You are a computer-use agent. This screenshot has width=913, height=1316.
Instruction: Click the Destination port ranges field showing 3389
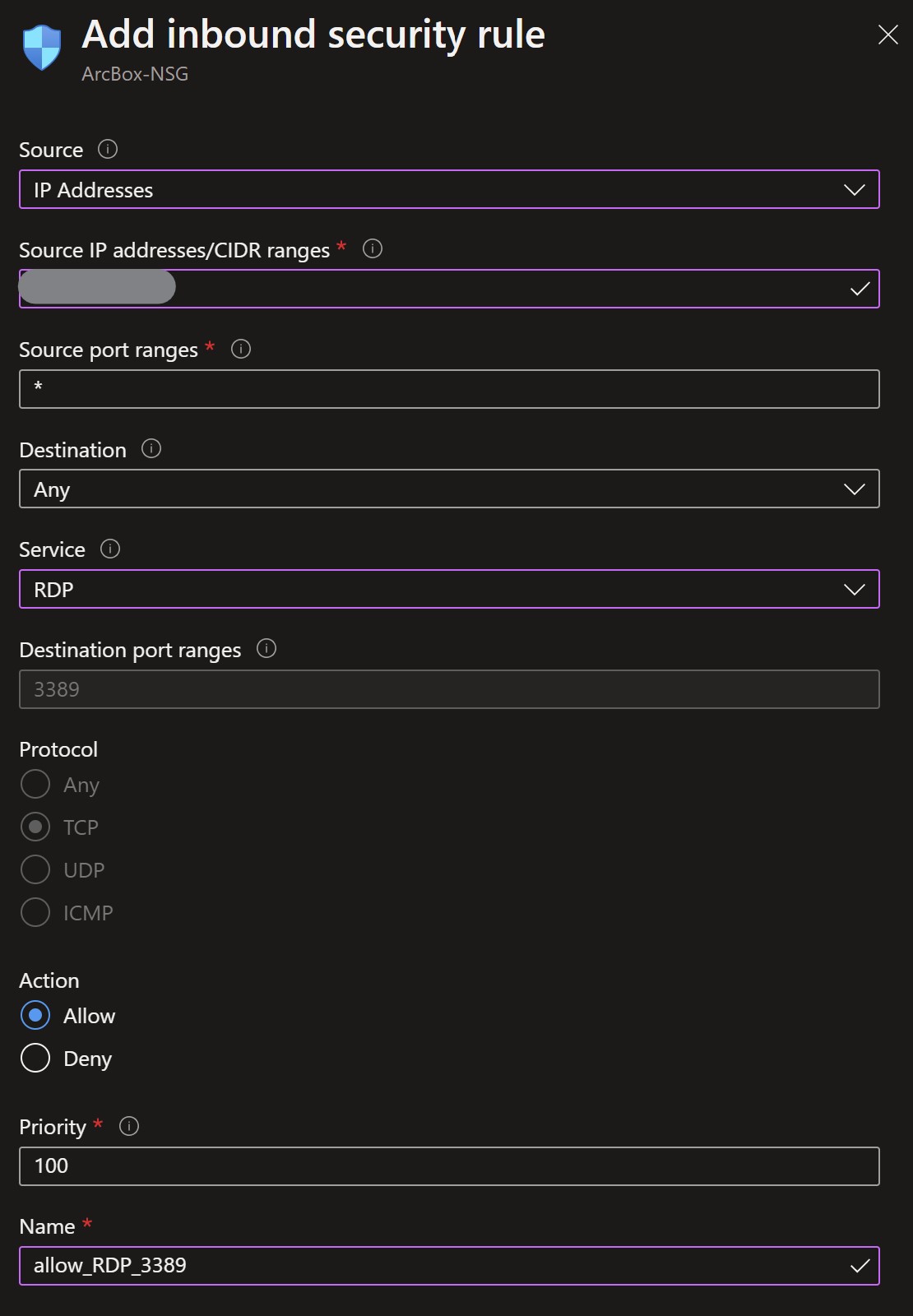point(449,689)
